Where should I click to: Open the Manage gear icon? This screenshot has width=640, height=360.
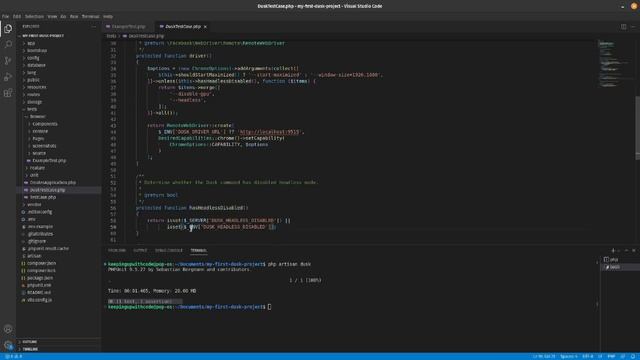coord(8,345)
